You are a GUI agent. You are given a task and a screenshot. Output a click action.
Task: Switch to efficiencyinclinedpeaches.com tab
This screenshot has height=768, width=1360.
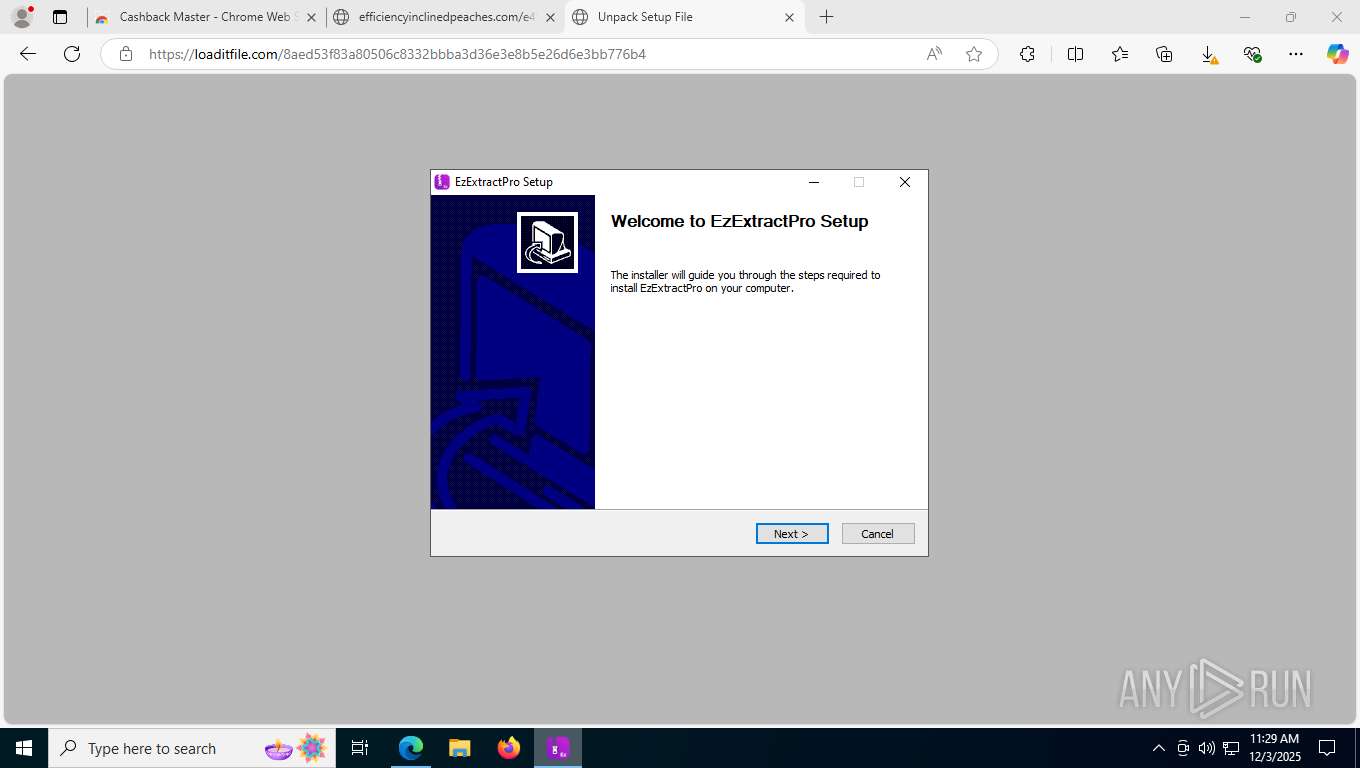(445, 17)
